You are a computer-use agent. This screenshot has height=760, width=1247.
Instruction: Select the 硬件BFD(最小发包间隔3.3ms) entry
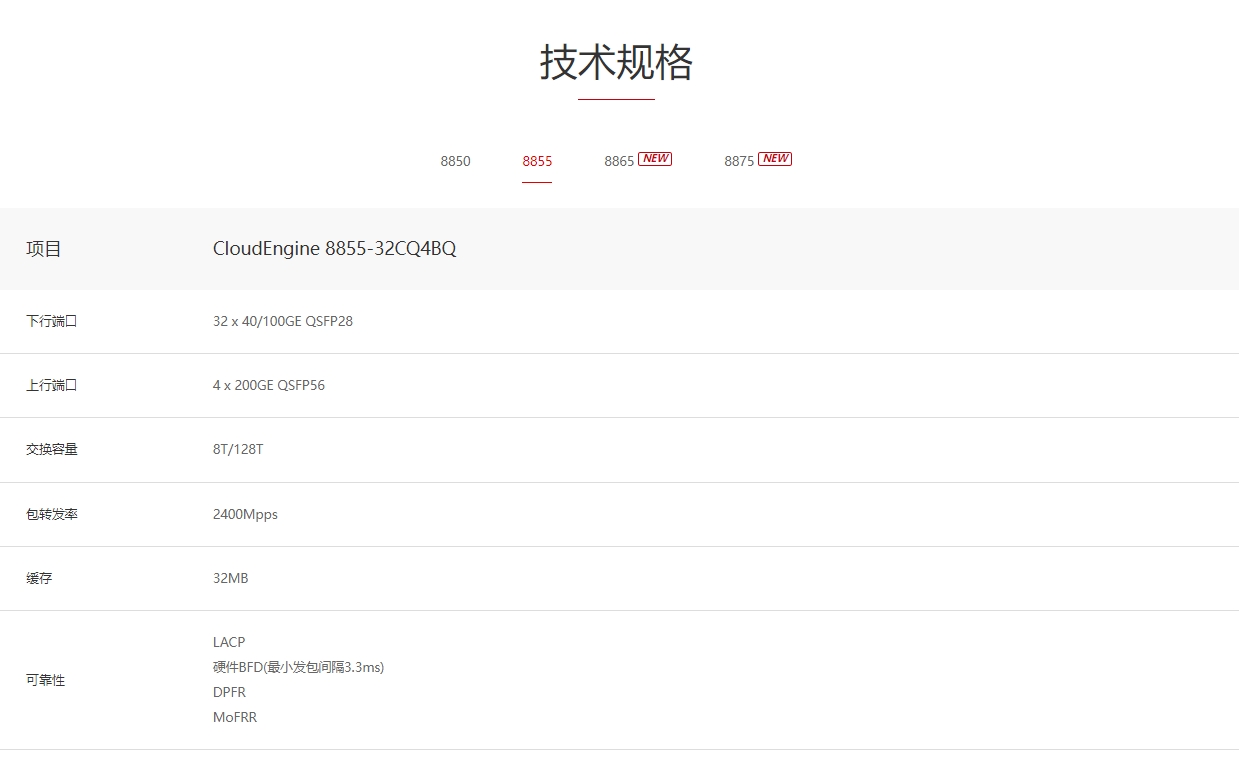point(298,667)
